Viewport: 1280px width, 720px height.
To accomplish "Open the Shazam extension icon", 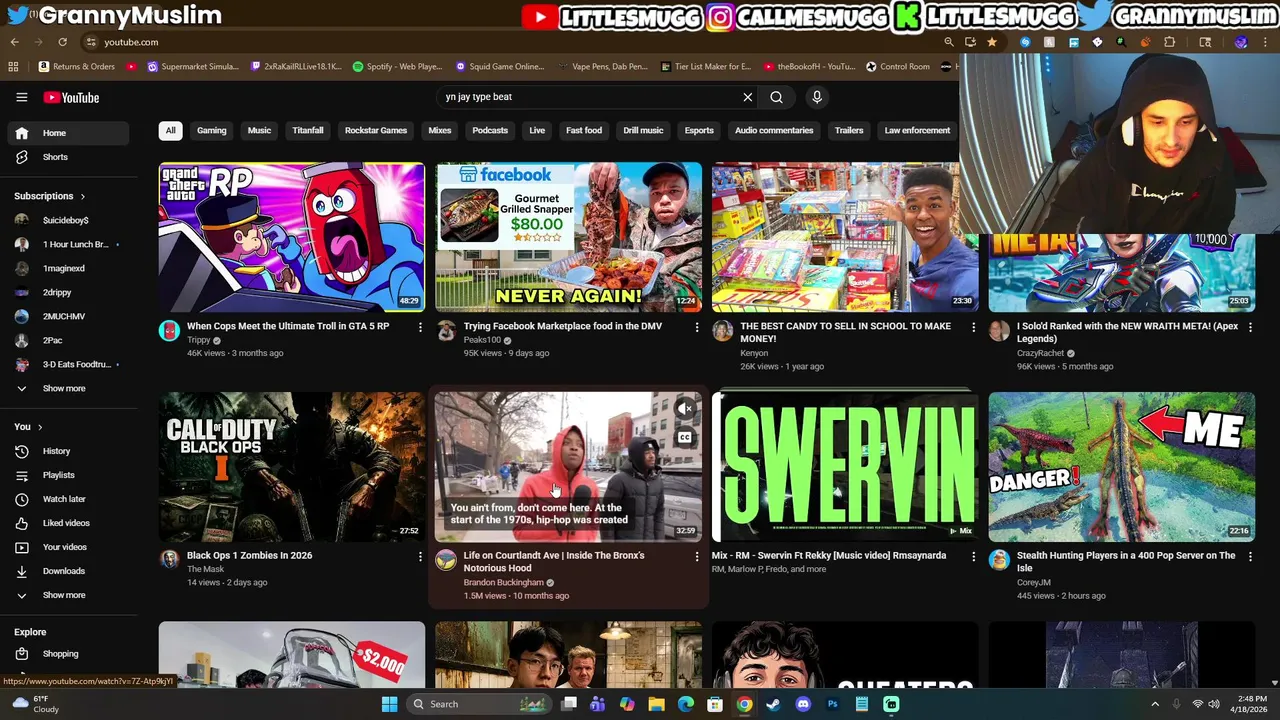I will (x=1025, y=42).
